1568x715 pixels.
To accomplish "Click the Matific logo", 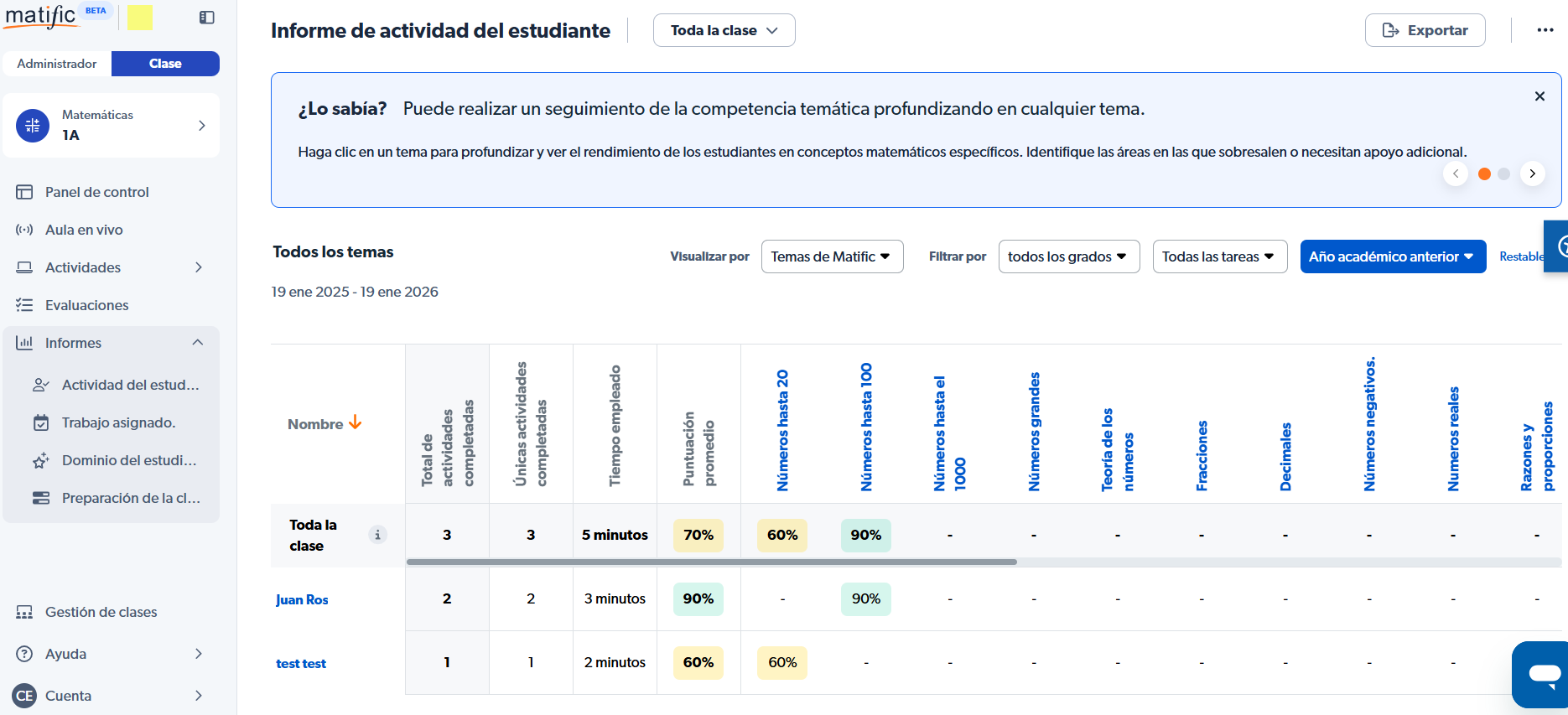I will click(40, 17).
